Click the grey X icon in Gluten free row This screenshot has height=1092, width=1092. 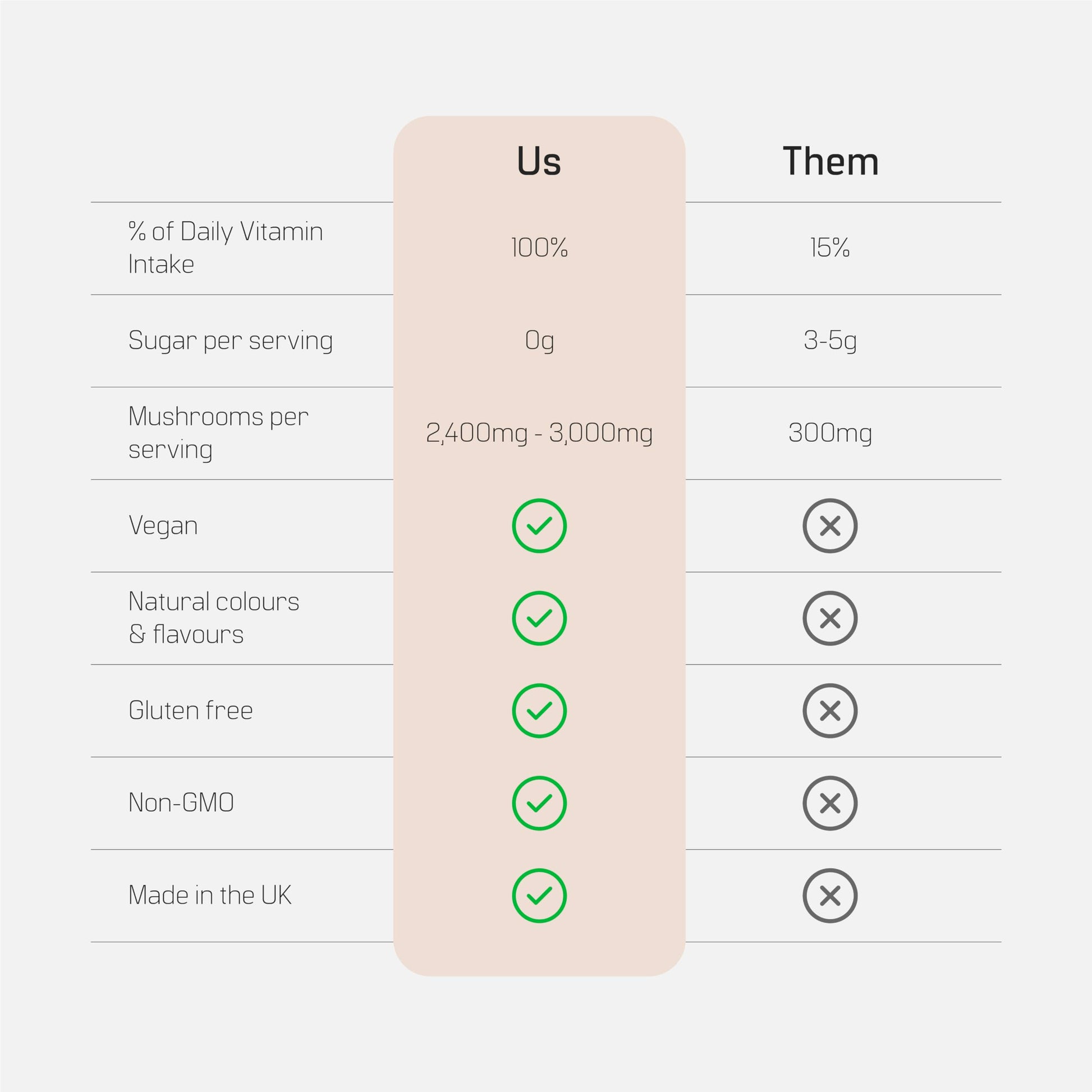pos(830,710)
